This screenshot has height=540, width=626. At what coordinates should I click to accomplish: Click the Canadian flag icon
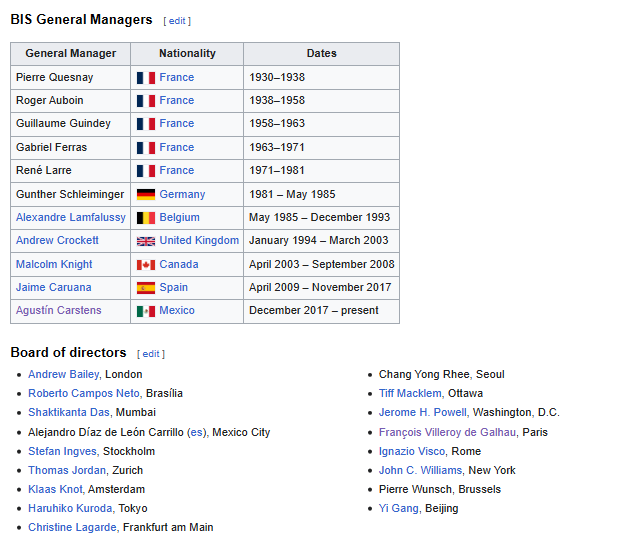[146, 265]
